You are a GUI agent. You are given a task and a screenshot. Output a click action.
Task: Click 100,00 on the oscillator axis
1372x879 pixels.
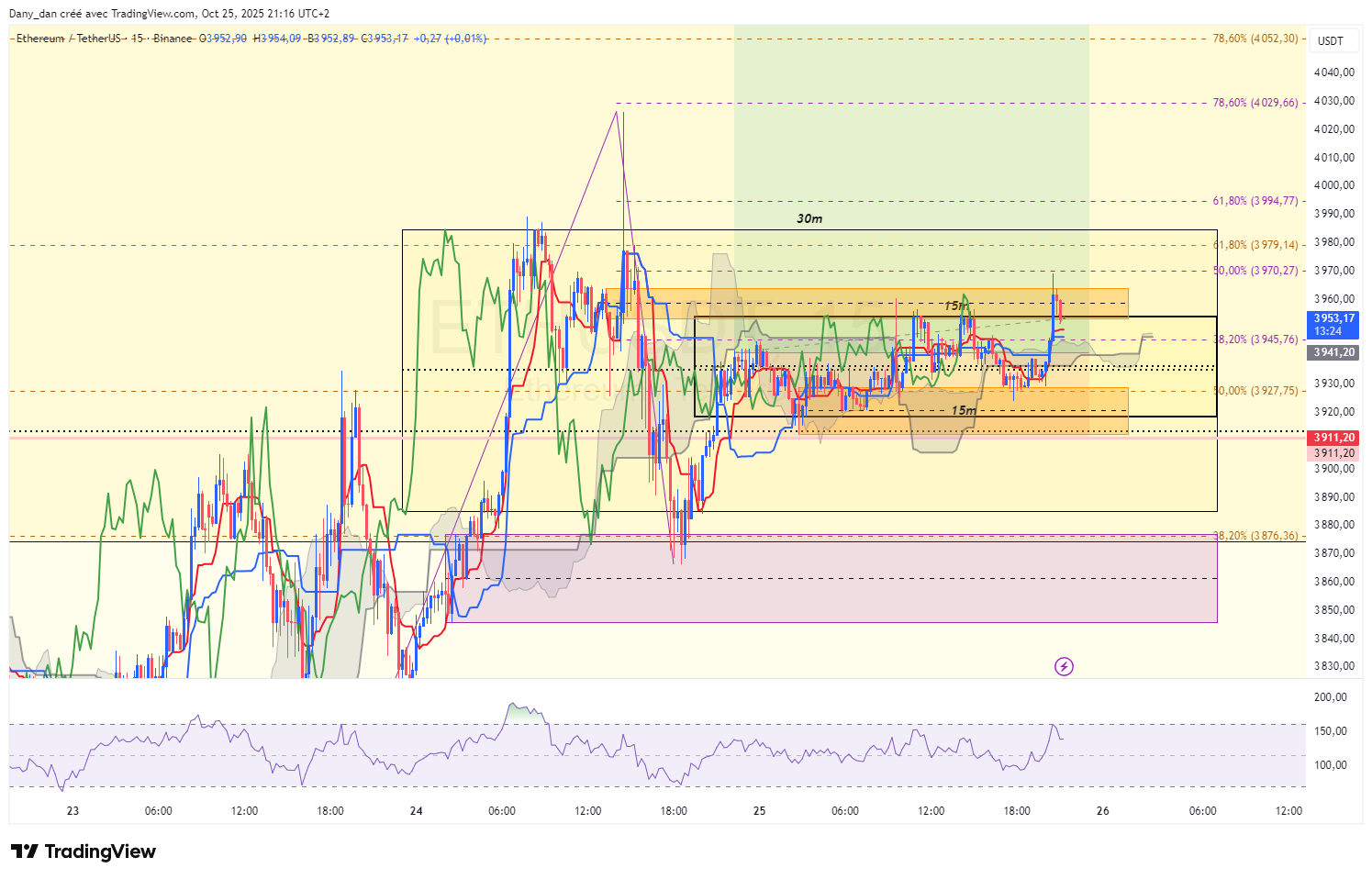(x=1331, y=765)
